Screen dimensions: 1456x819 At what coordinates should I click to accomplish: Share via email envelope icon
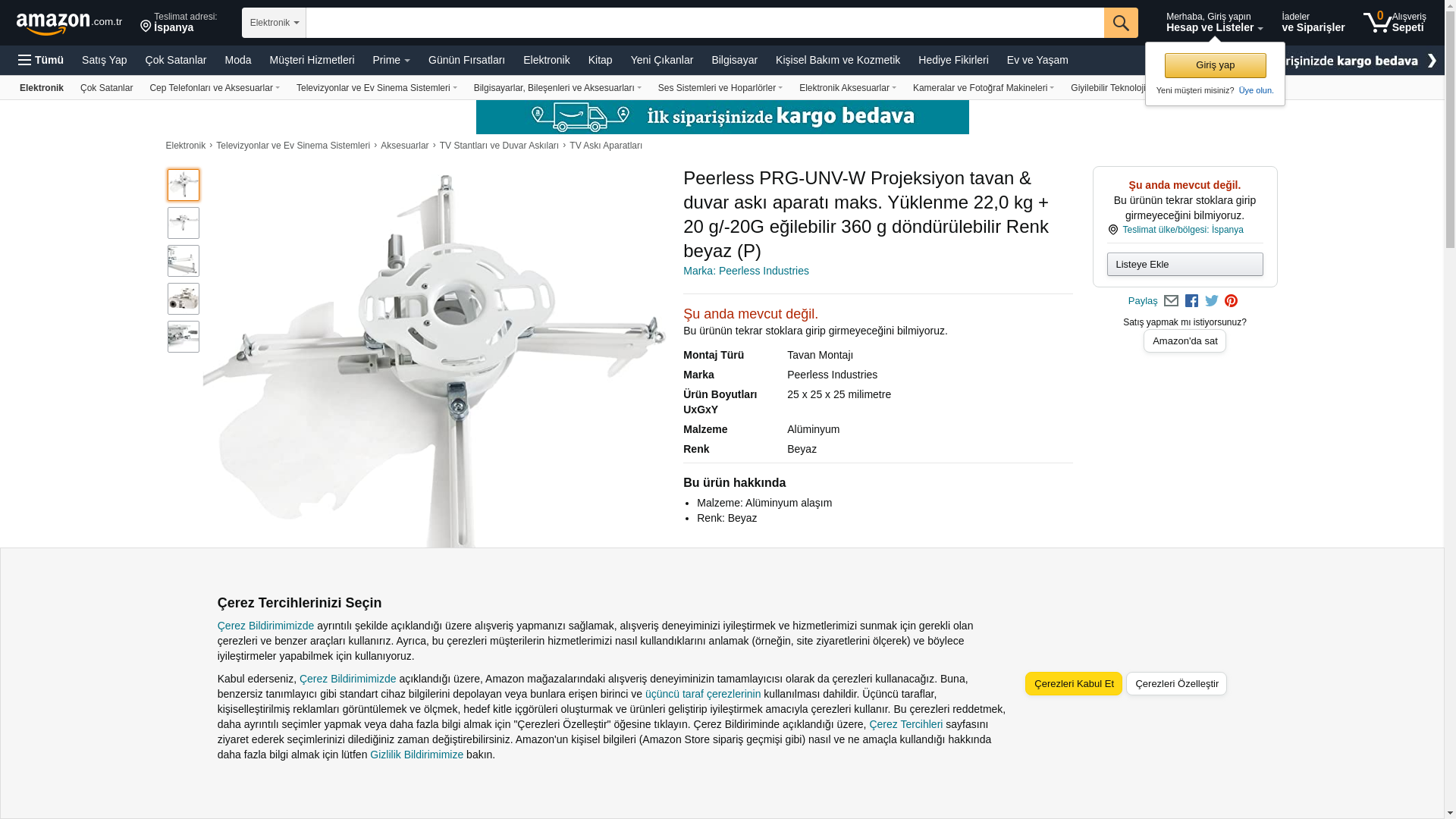click(1171, 301)
